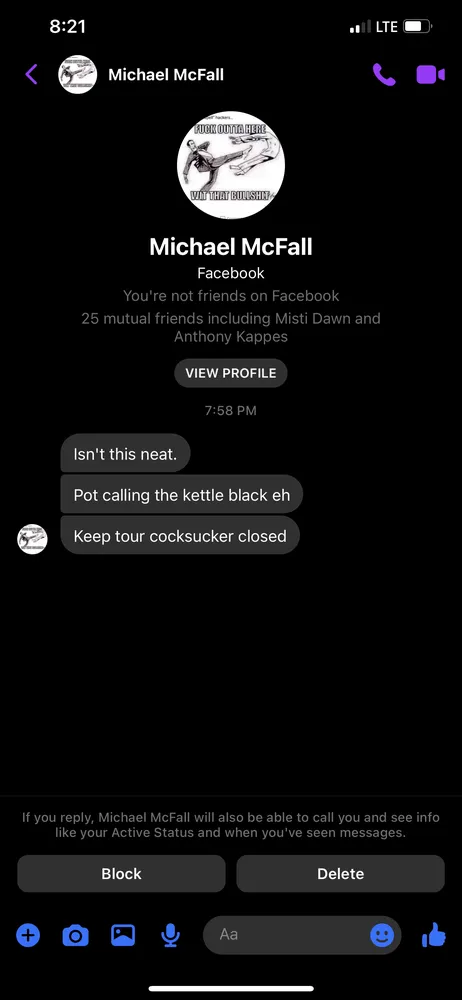Tap the purple back arrow
Image resolution: width=462 pixels, height=1000 pixels.
pyautogui.click(x=31, y=74)
